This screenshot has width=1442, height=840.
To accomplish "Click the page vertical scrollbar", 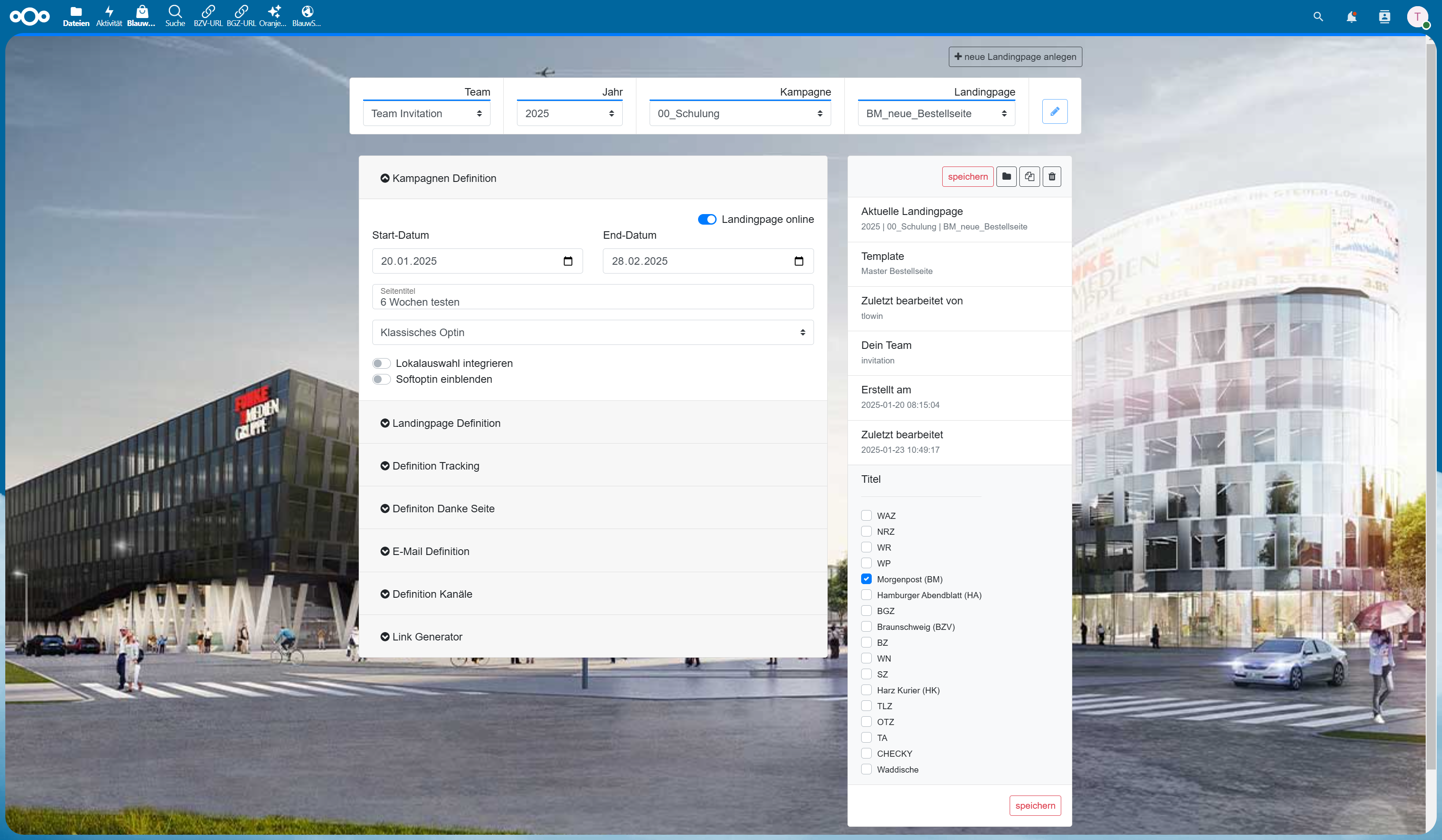I will 1432,406.
